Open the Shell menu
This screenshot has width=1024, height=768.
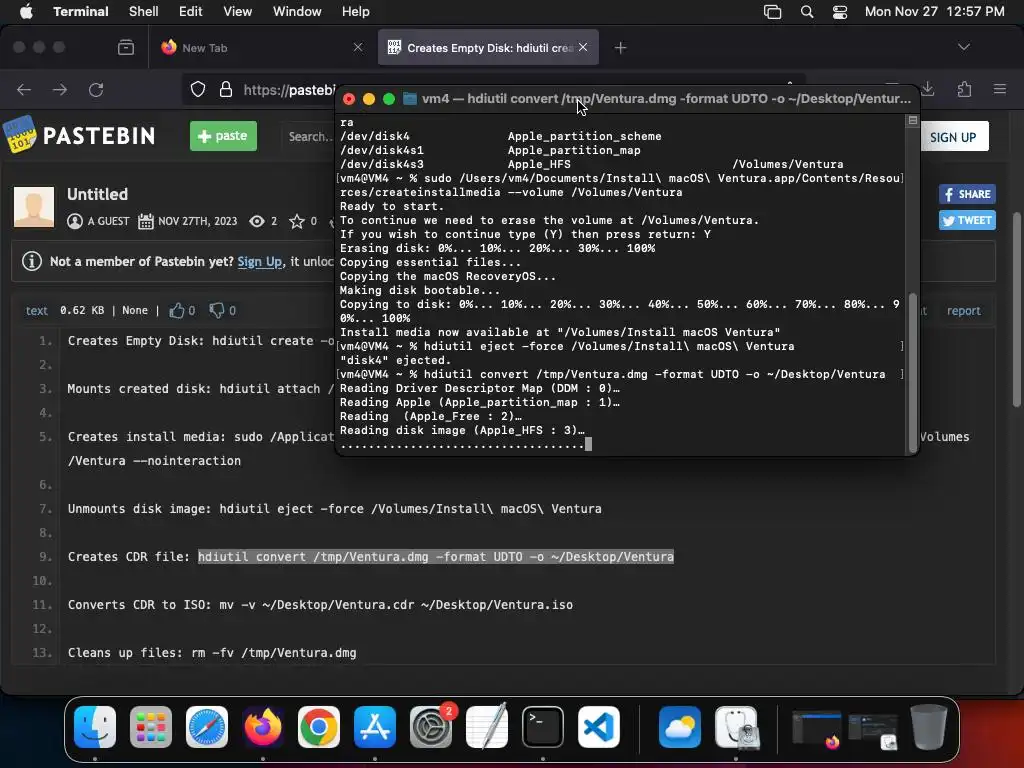tap(144, 12)
